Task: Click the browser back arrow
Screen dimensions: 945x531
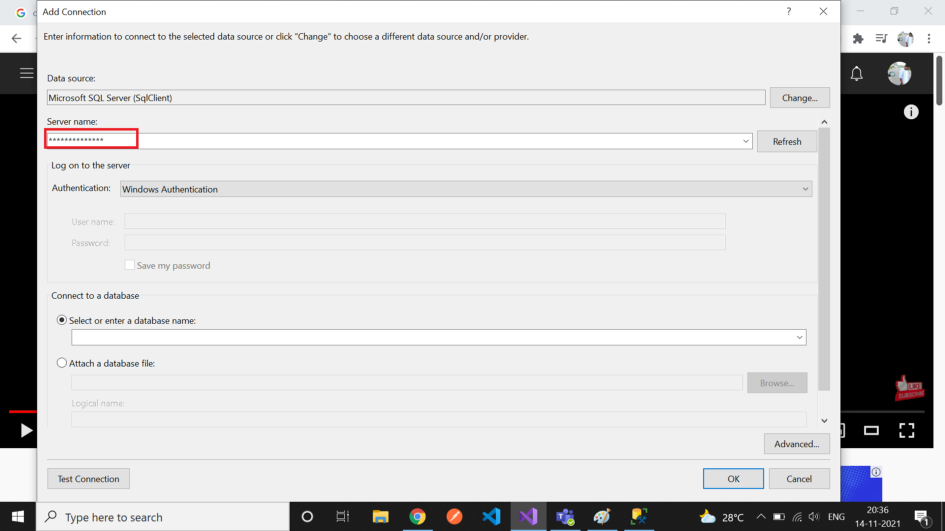Action: click(x=16, y=39)
